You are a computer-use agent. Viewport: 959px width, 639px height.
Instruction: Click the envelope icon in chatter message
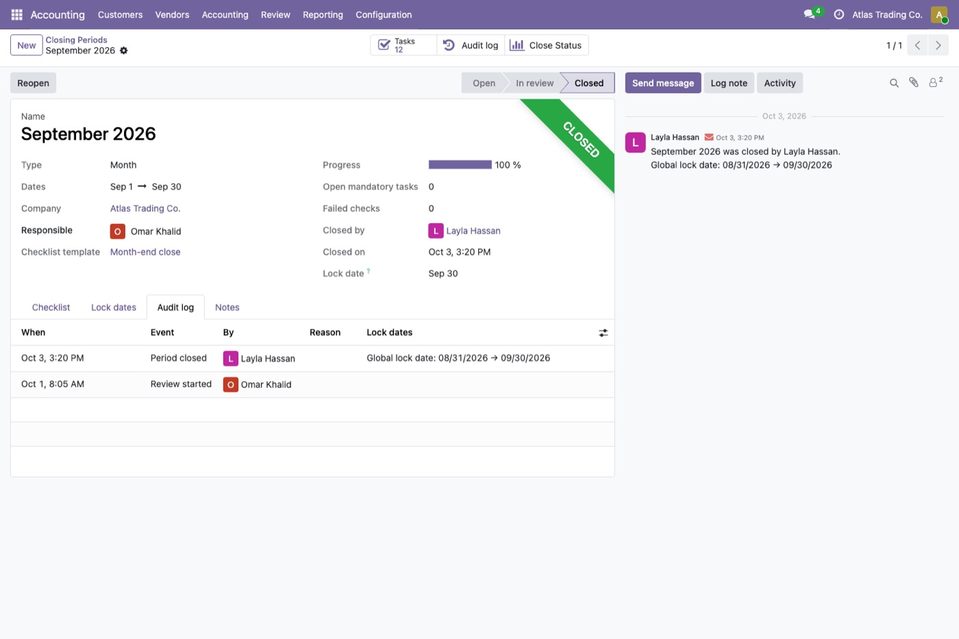[x=709, y=137]
